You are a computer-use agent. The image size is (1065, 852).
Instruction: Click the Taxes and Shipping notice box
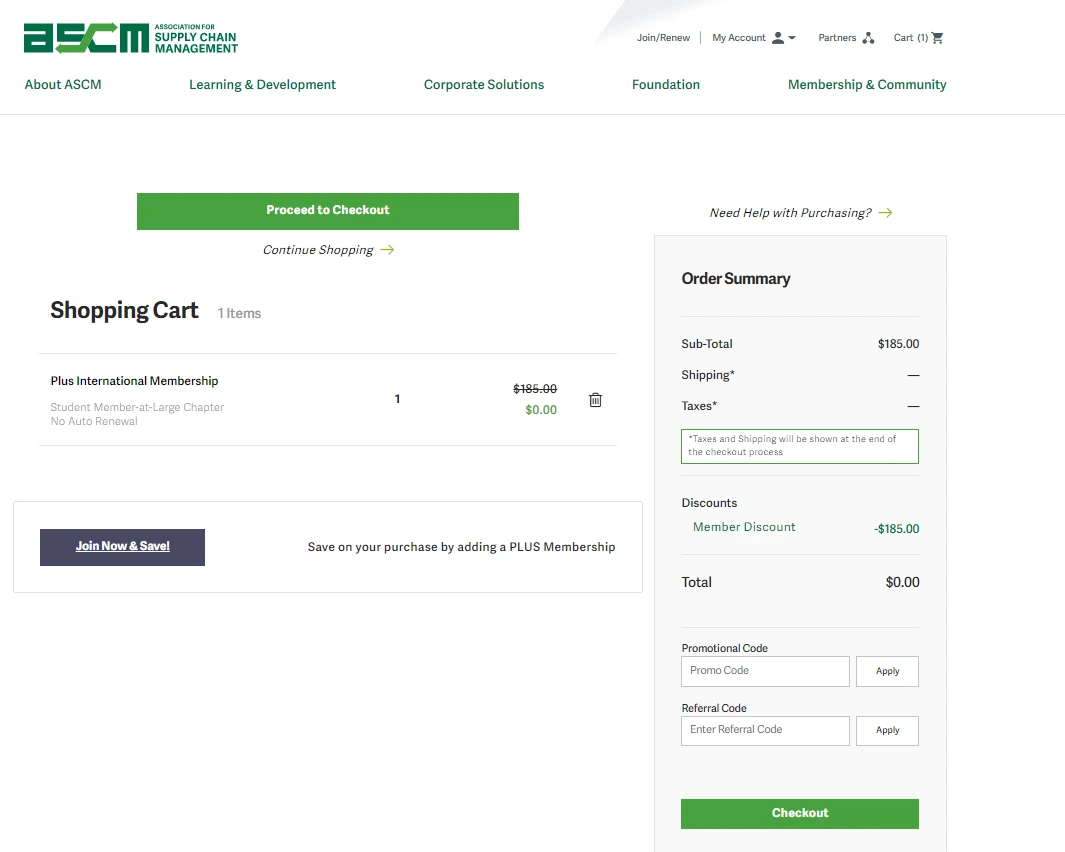pyautogui.click(x=800, y=446)
